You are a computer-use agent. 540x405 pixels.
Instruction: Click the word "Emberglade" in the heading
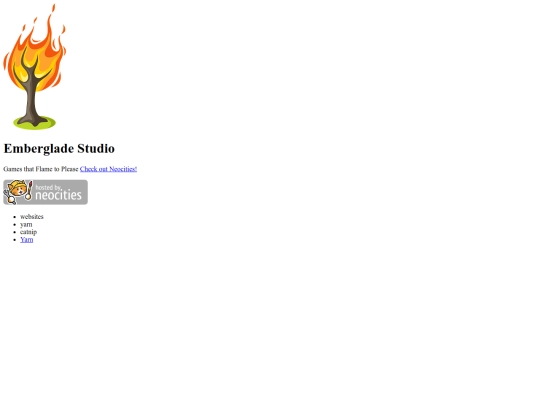click(39, 149)
